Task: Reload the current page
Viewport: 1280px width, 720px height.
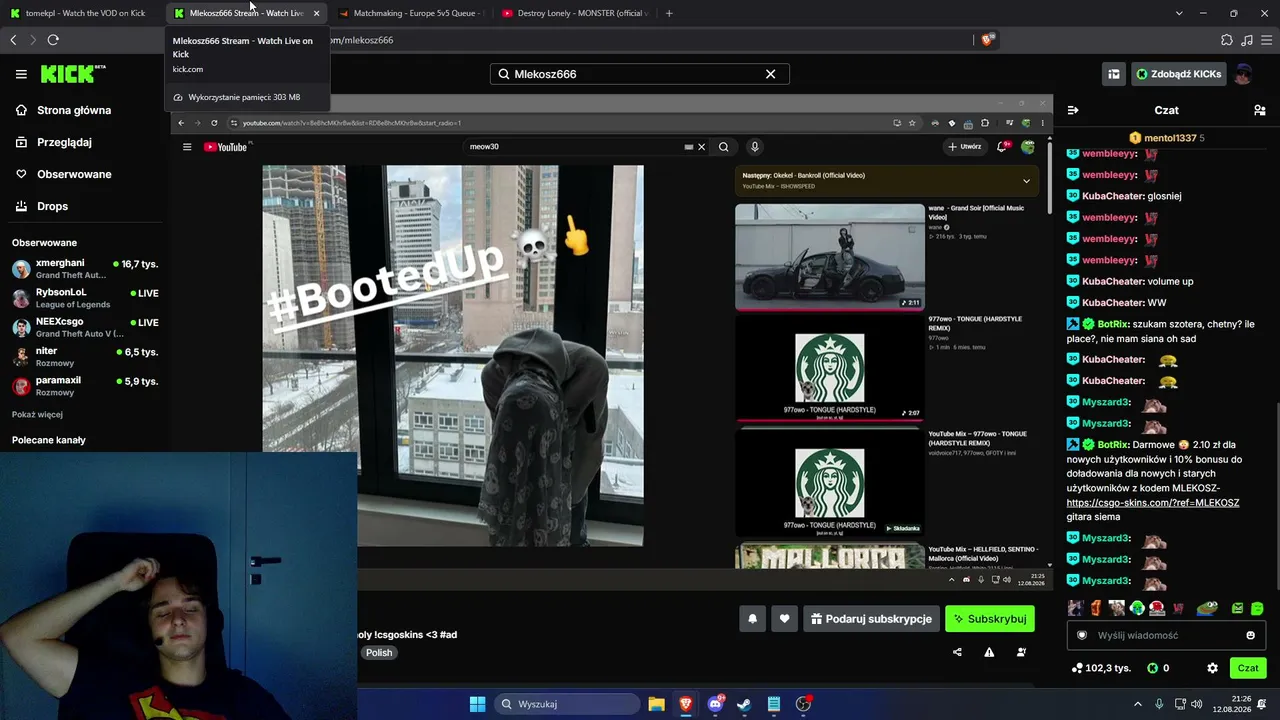Action: pos(53,40)
